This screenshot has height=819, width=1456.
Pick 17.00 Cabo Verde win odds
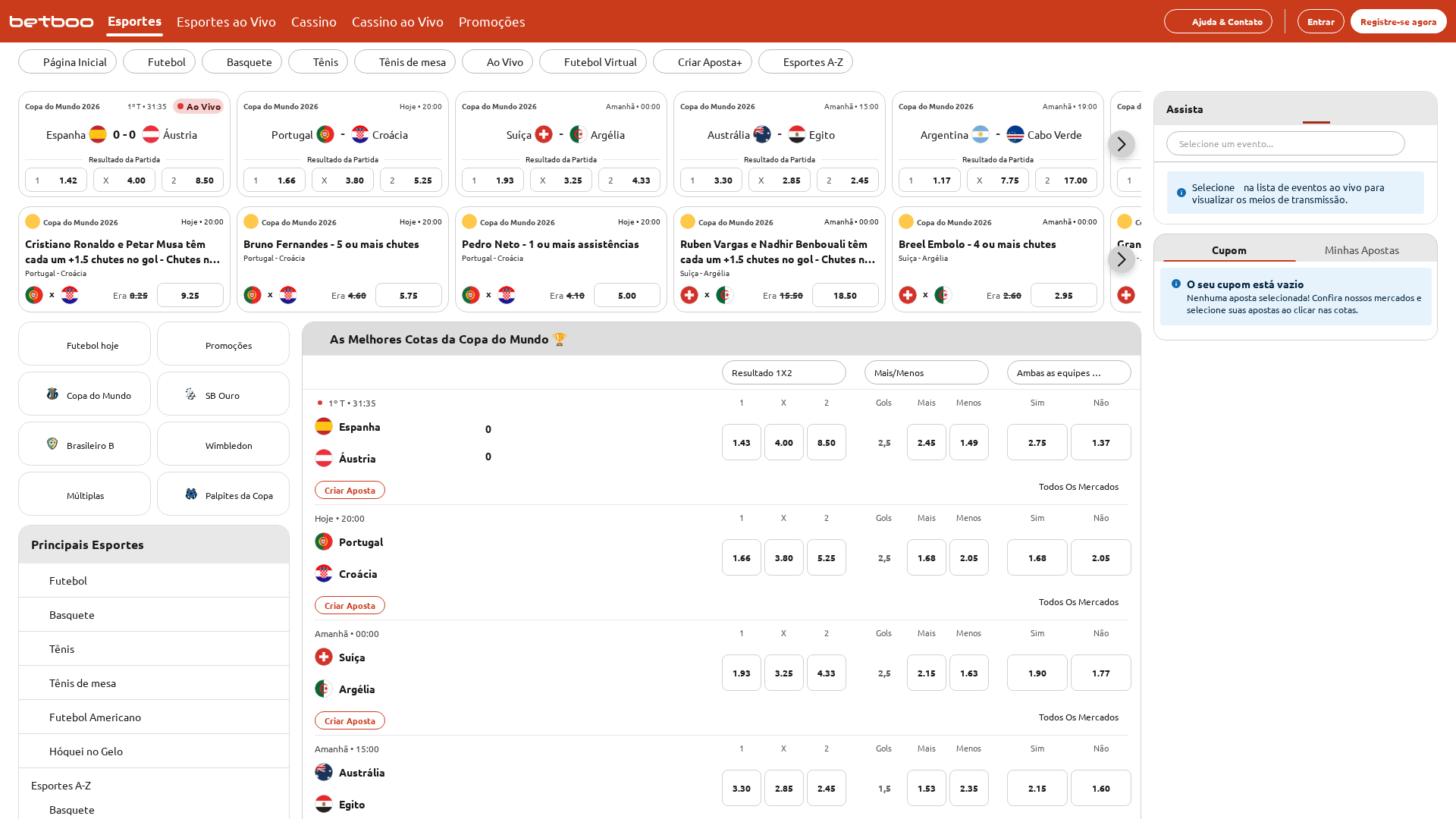tap(1066, 180)
